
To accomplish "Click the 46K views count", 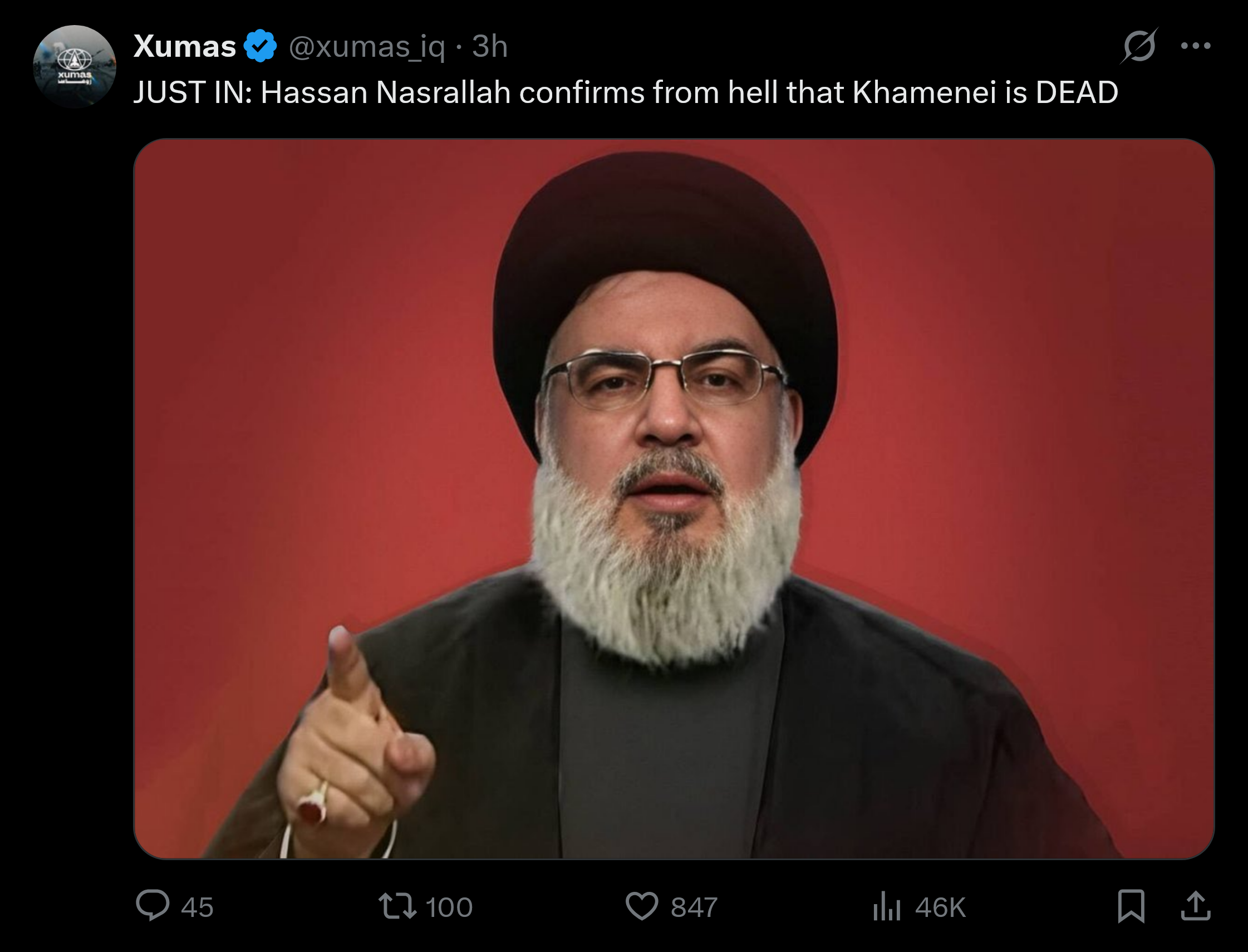I will pyautogui.click(x=940, y=907).
